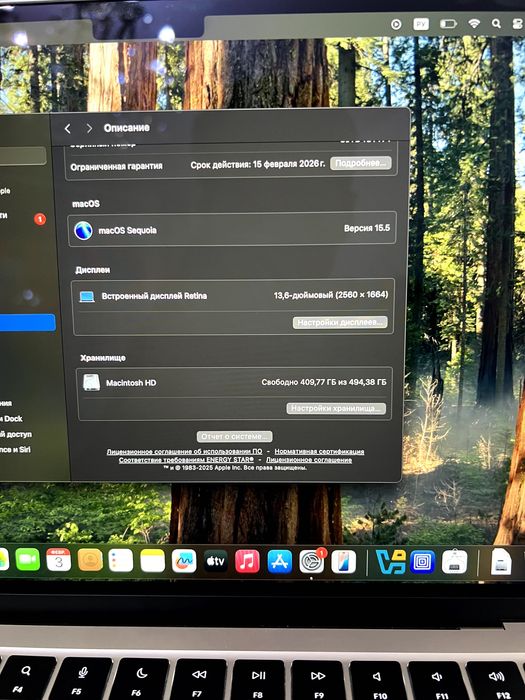Viewport: 525px width, 700px height.
Task: Open Настройки хранилища button
Action: click(336, 408)
